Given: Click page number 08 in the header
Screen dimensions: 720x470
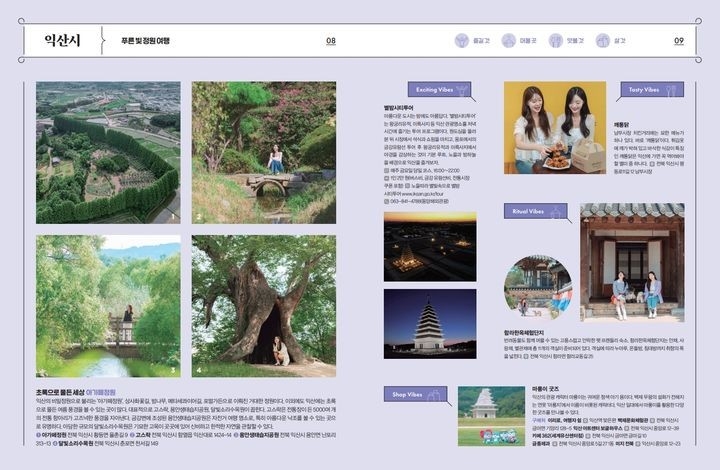Looking at the screenshot, I should tap(330, 41).
